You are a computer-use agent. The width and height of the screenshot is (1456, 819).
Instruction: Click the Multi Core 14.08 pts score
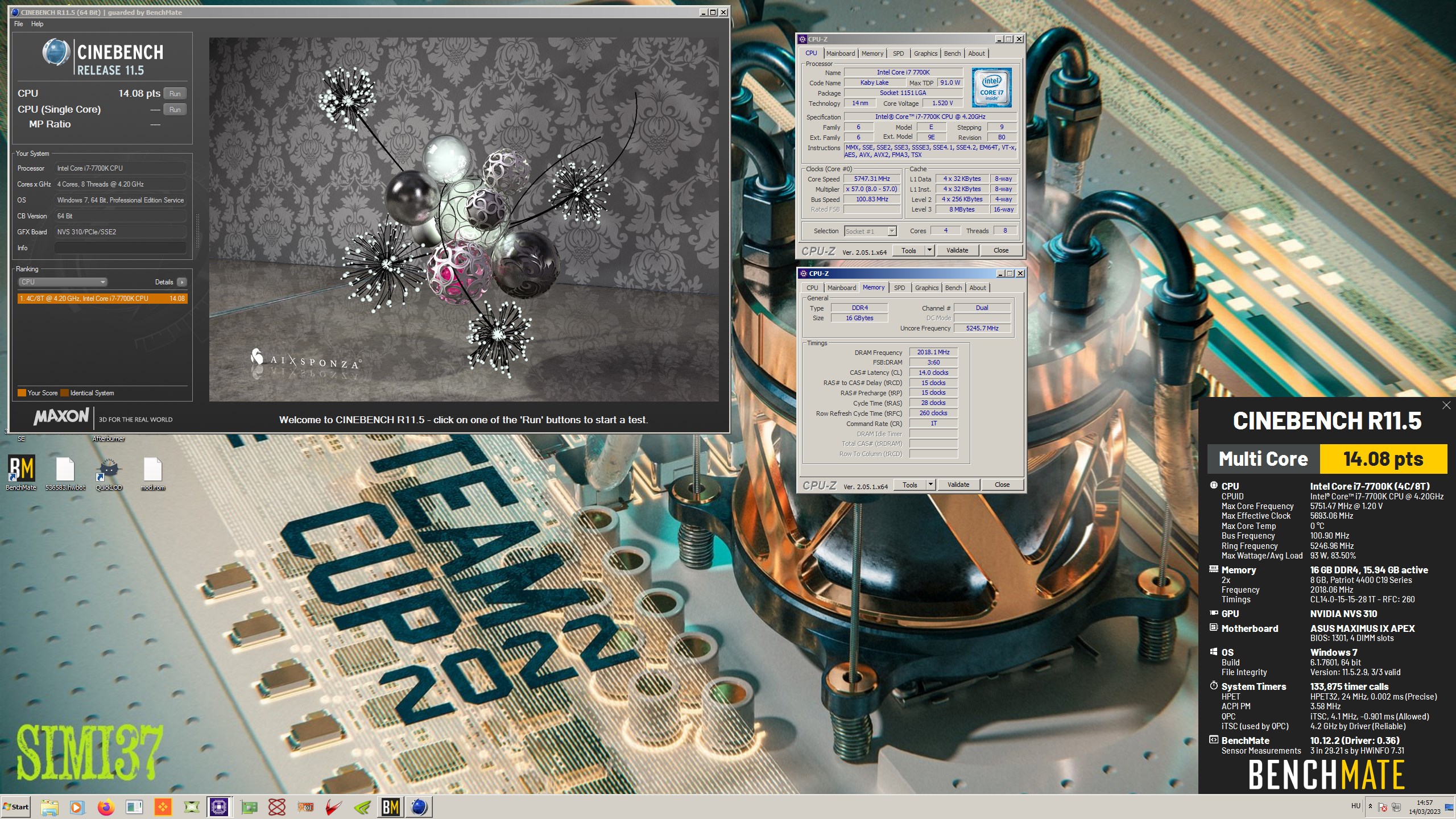pyautogui.click(x=1383, y=459)
